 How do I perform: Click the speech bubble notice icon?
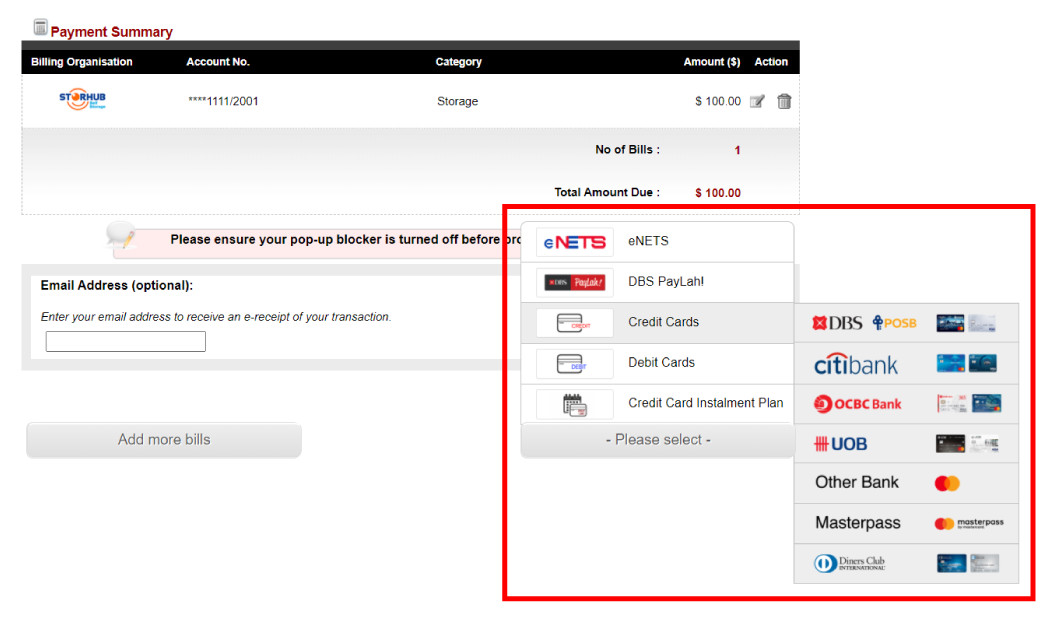[121, 236]
